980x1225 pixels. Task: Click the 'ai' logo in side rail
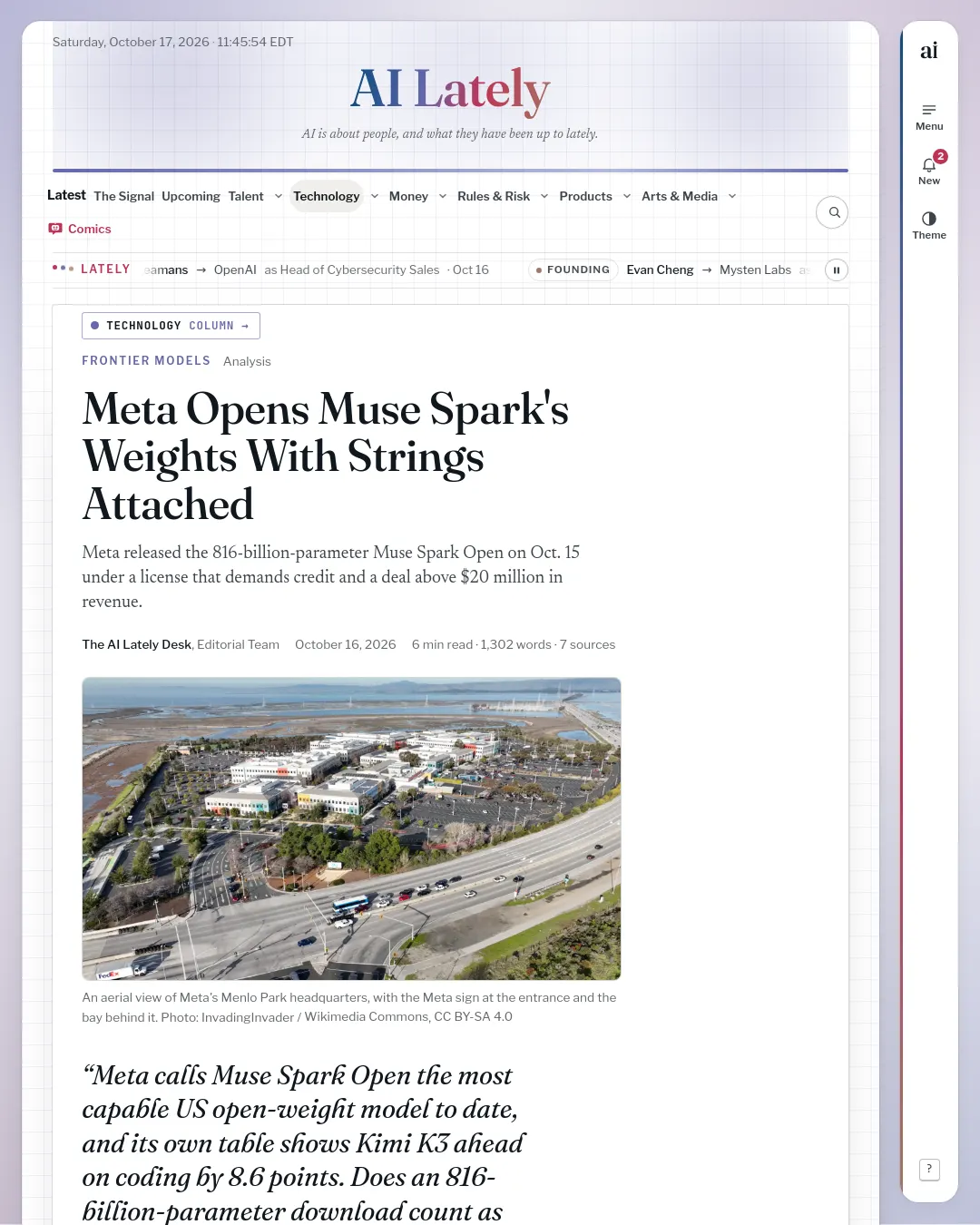click(929, 51)
